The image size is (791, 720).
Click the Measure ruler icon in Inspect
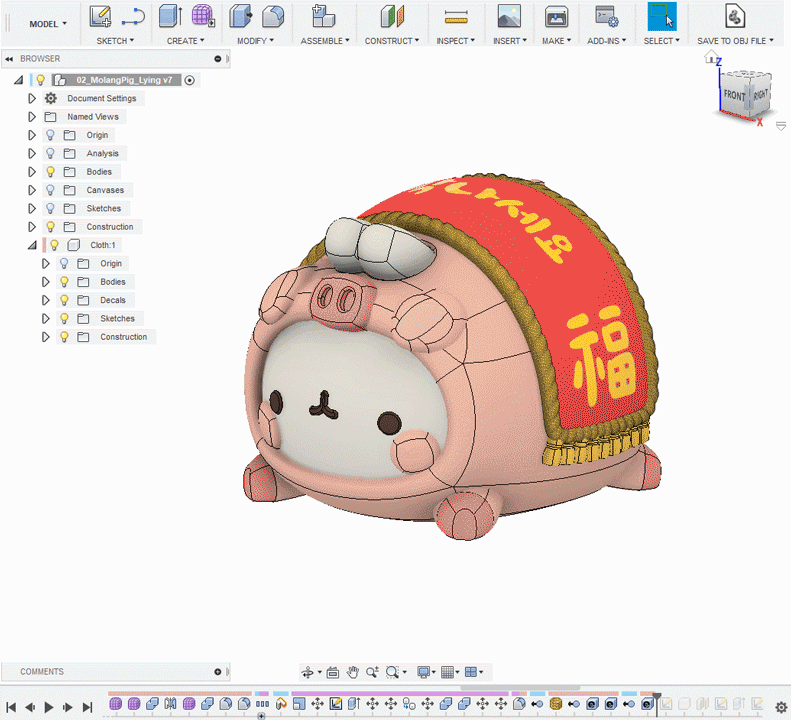[x=456, y=18]
